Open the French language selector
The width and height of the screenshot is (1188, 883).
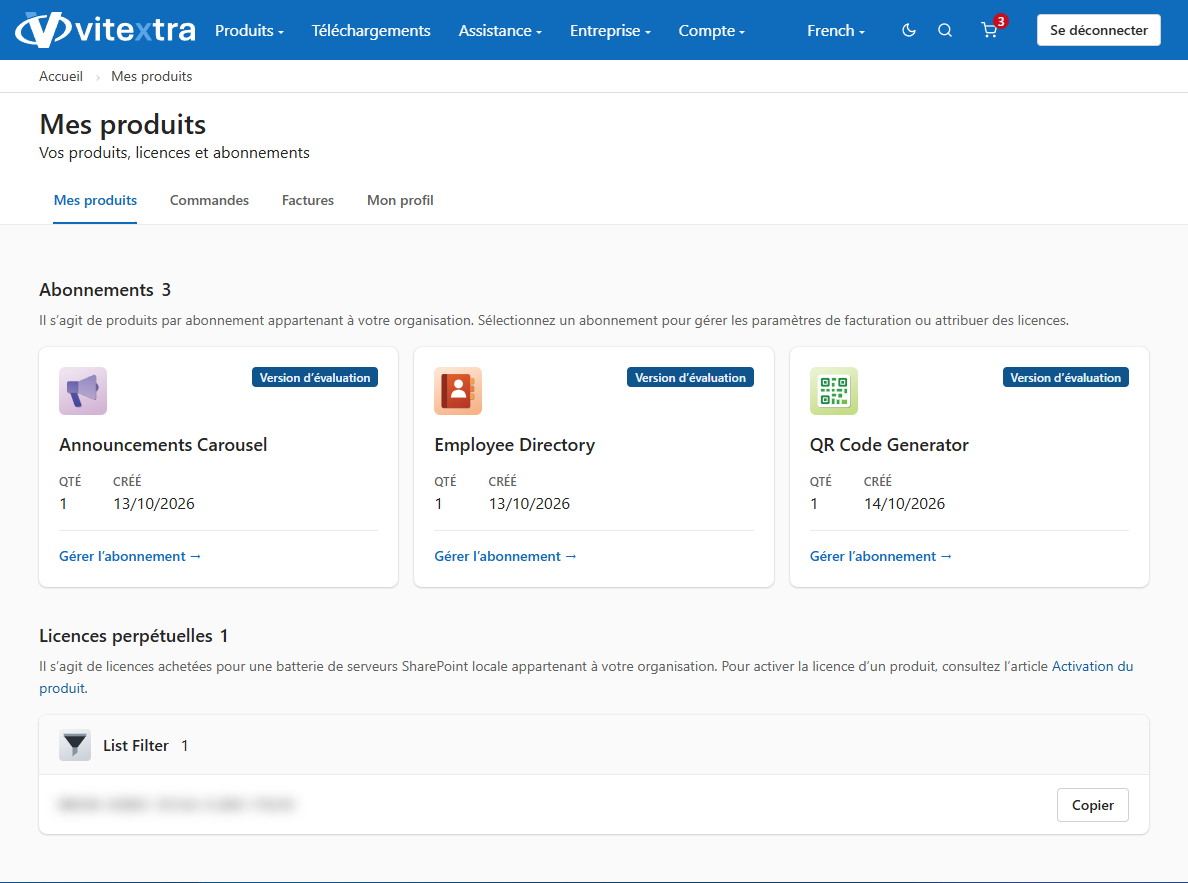(836, 30)
